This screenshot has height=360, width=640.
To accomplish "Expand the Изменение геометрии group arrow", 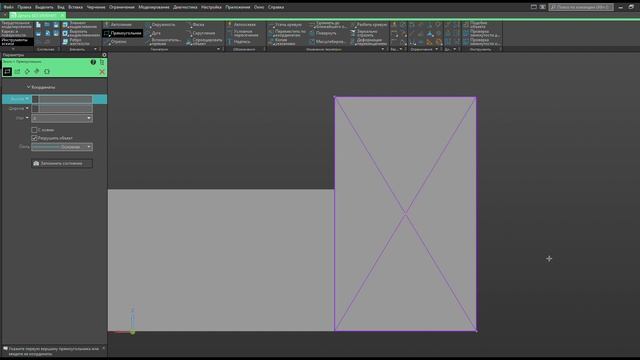I will pyautogui.click(x=382, y=49).
